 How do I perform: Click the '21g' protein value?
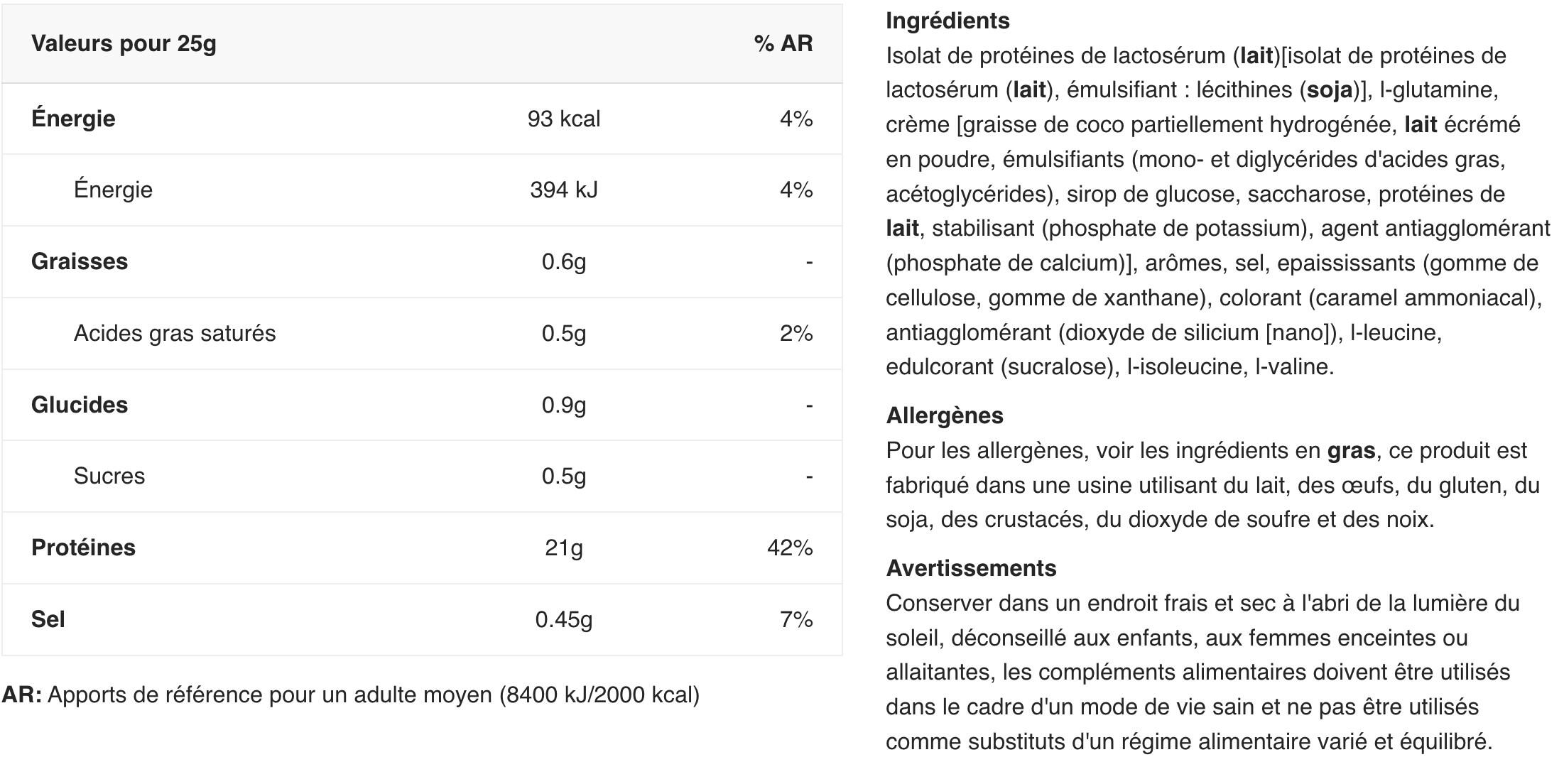[x=564, y=548]
